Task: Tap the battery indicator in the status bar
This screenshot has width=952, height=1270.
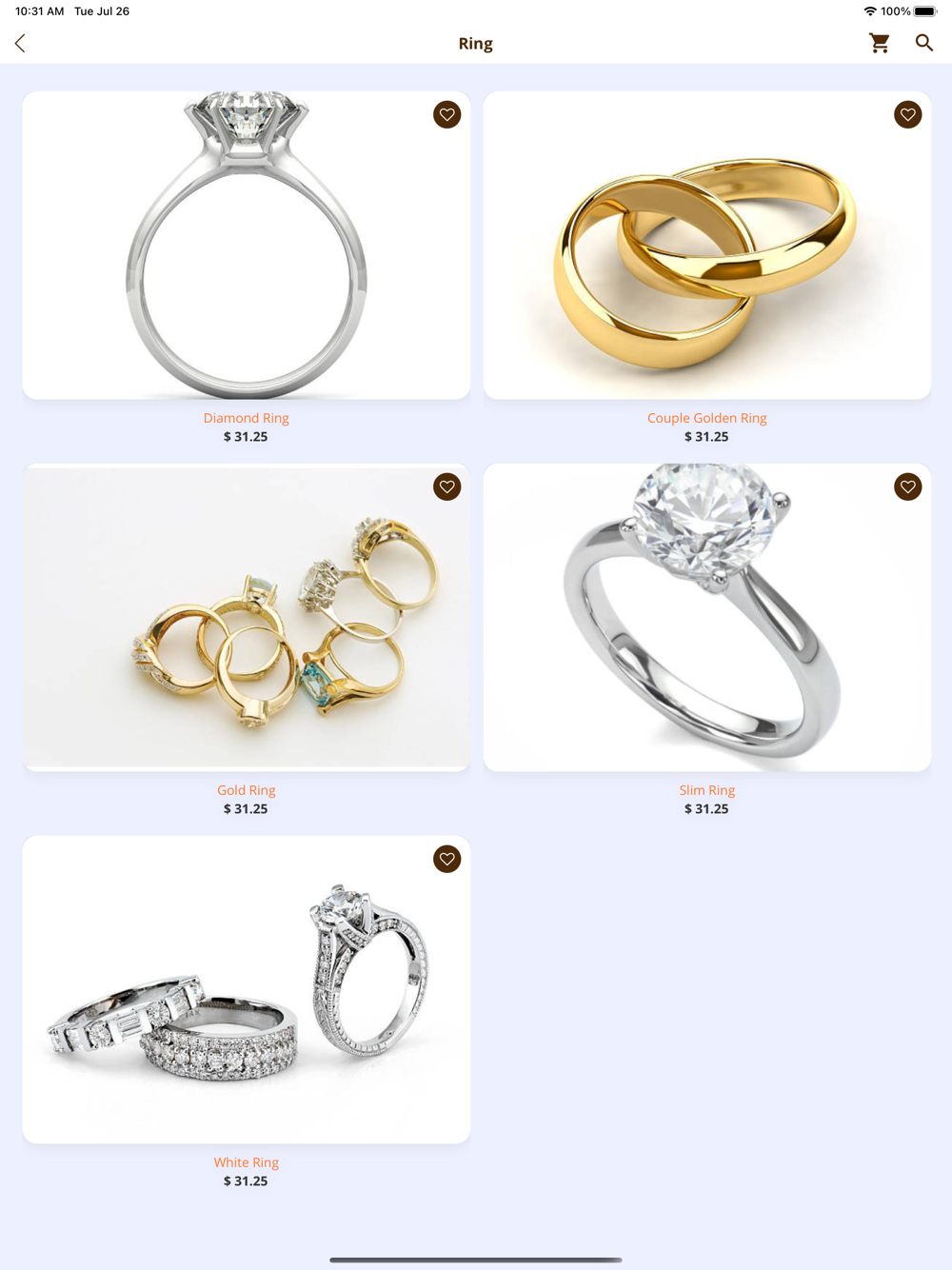Action: point(925,11)
